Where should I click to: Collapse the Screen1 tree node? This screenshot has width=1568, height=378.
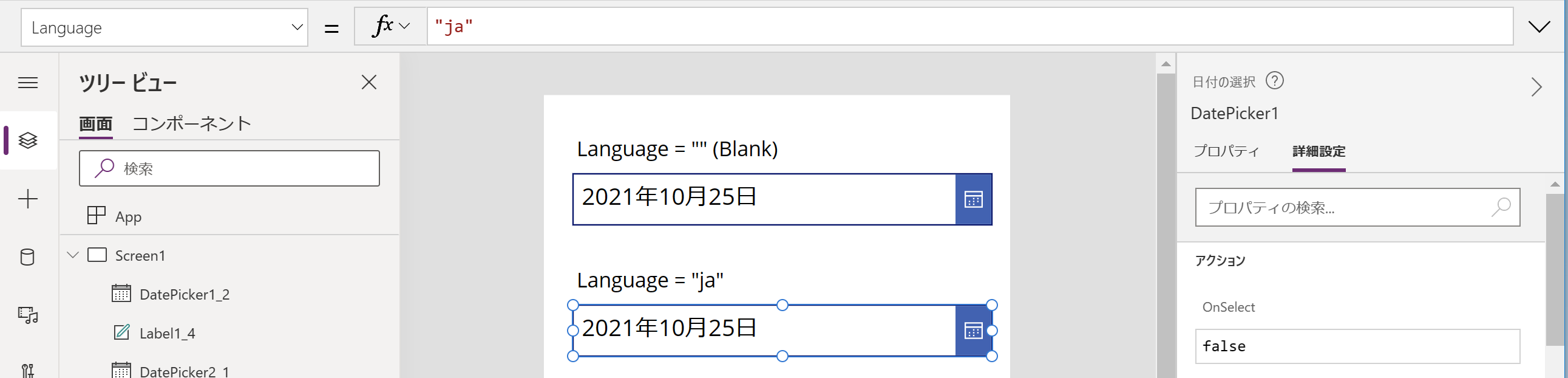click(74, 255)
